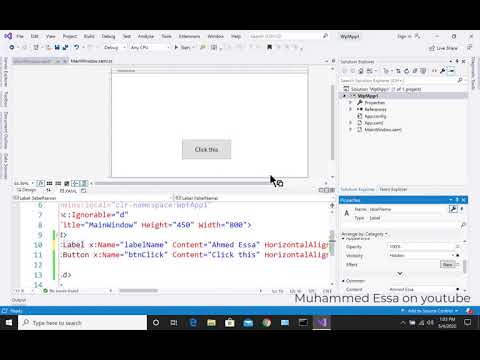Open the designer zoom percentage dropdown

coord(24,183)
